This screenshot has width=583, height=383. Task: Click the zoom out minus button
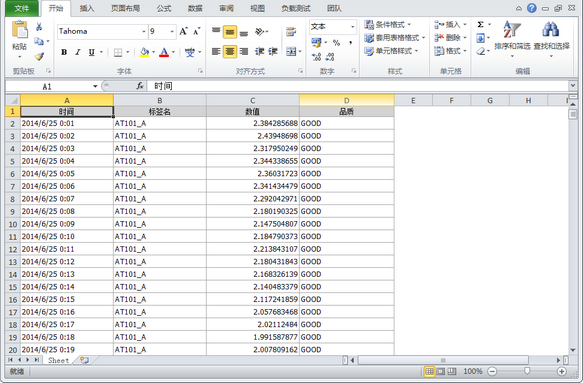click(x=492, y=371)
